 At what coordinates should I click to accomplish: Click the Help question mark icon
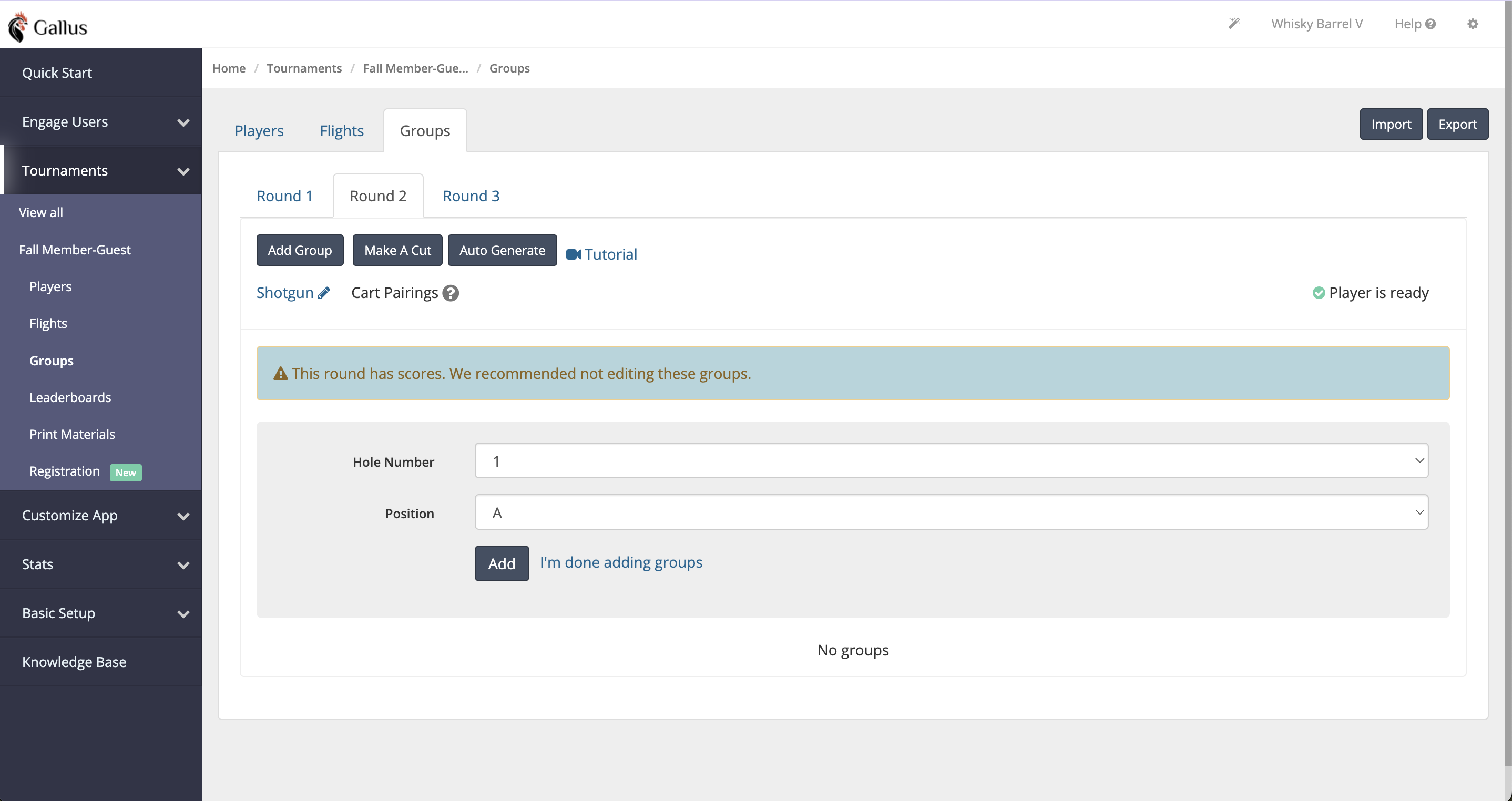tap(1431, 24)
